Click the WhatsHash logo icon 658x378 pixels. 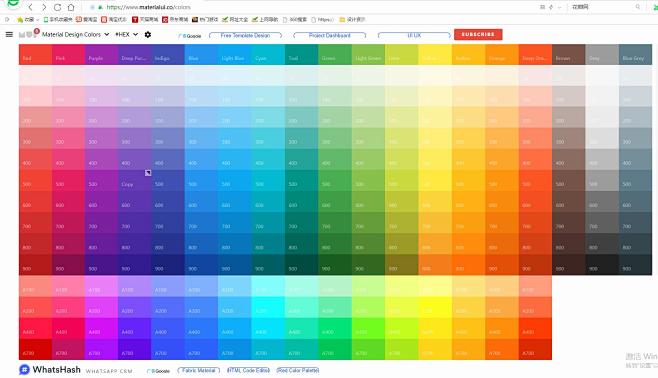pyautogui.click(x=24, y=370)
